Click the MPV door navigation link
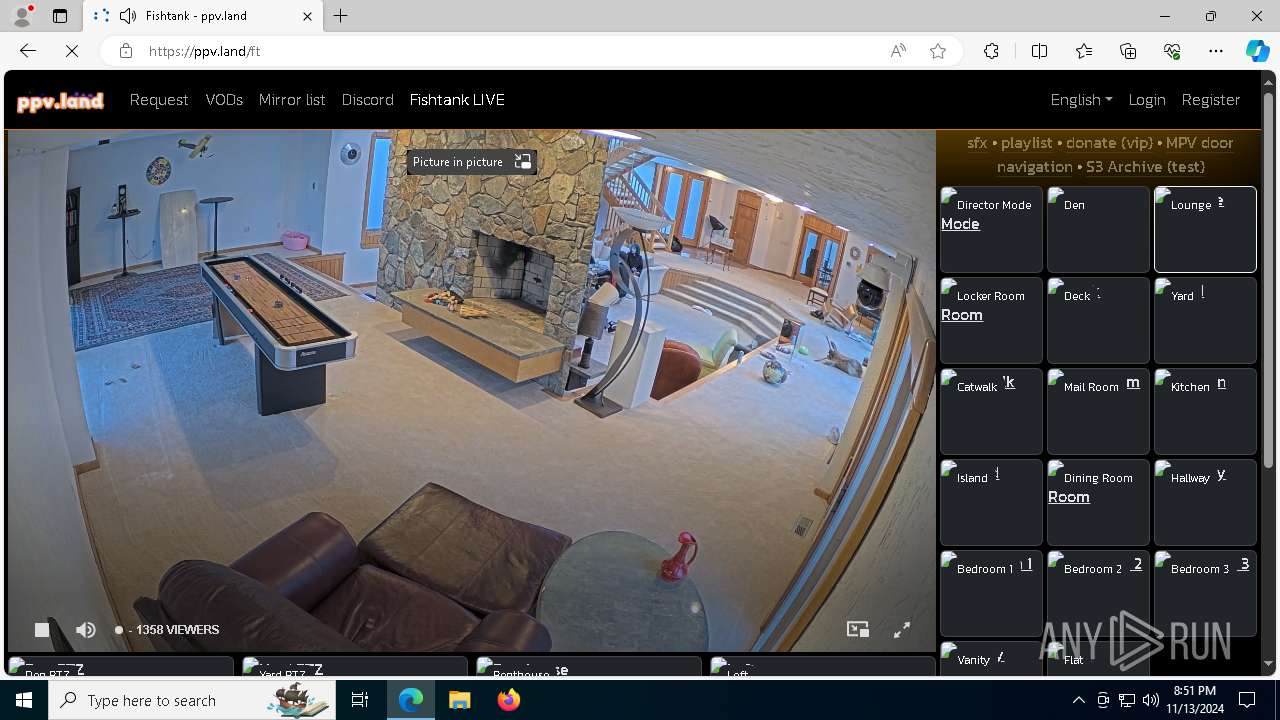The width and height of the screenshot is (1280, 720). pos(1114,155)
